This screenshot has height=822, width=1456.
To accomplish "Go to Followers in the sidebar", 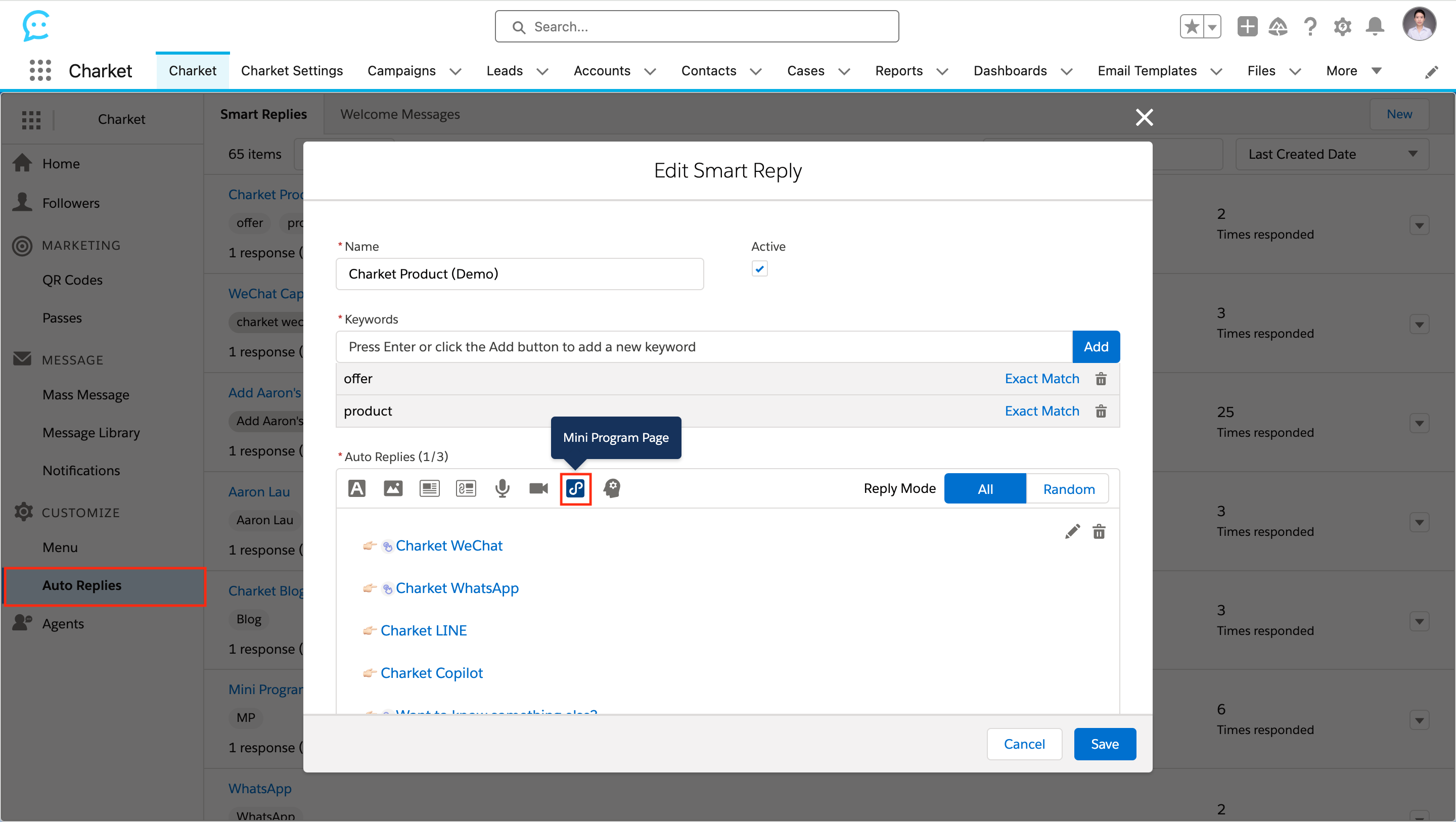I will point(71,203).
